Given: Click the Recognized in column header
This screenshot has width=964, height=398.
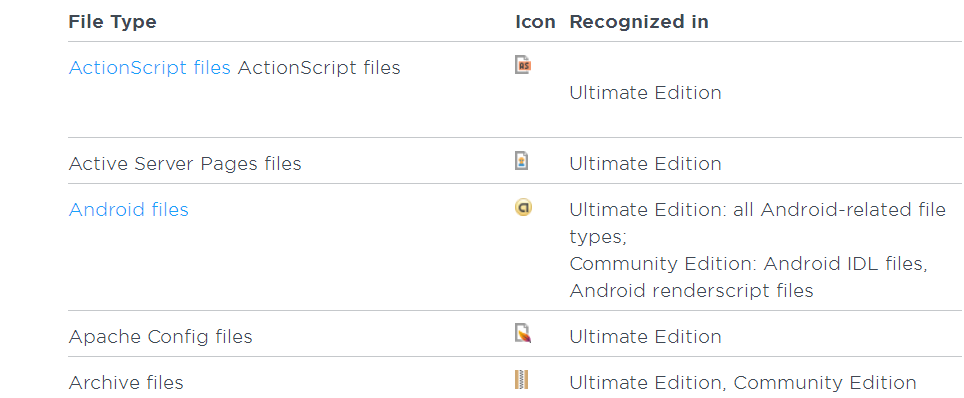Looking at the screenshot, I should (x=639, y=22).
